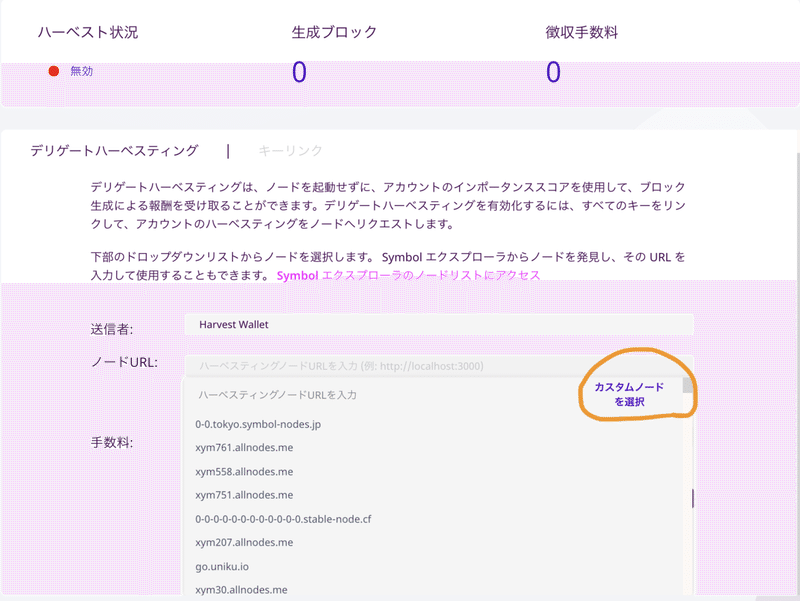Open the デリゲートハーベスティング tab
The image size is (800, 601).
click(x=114, y=151)
